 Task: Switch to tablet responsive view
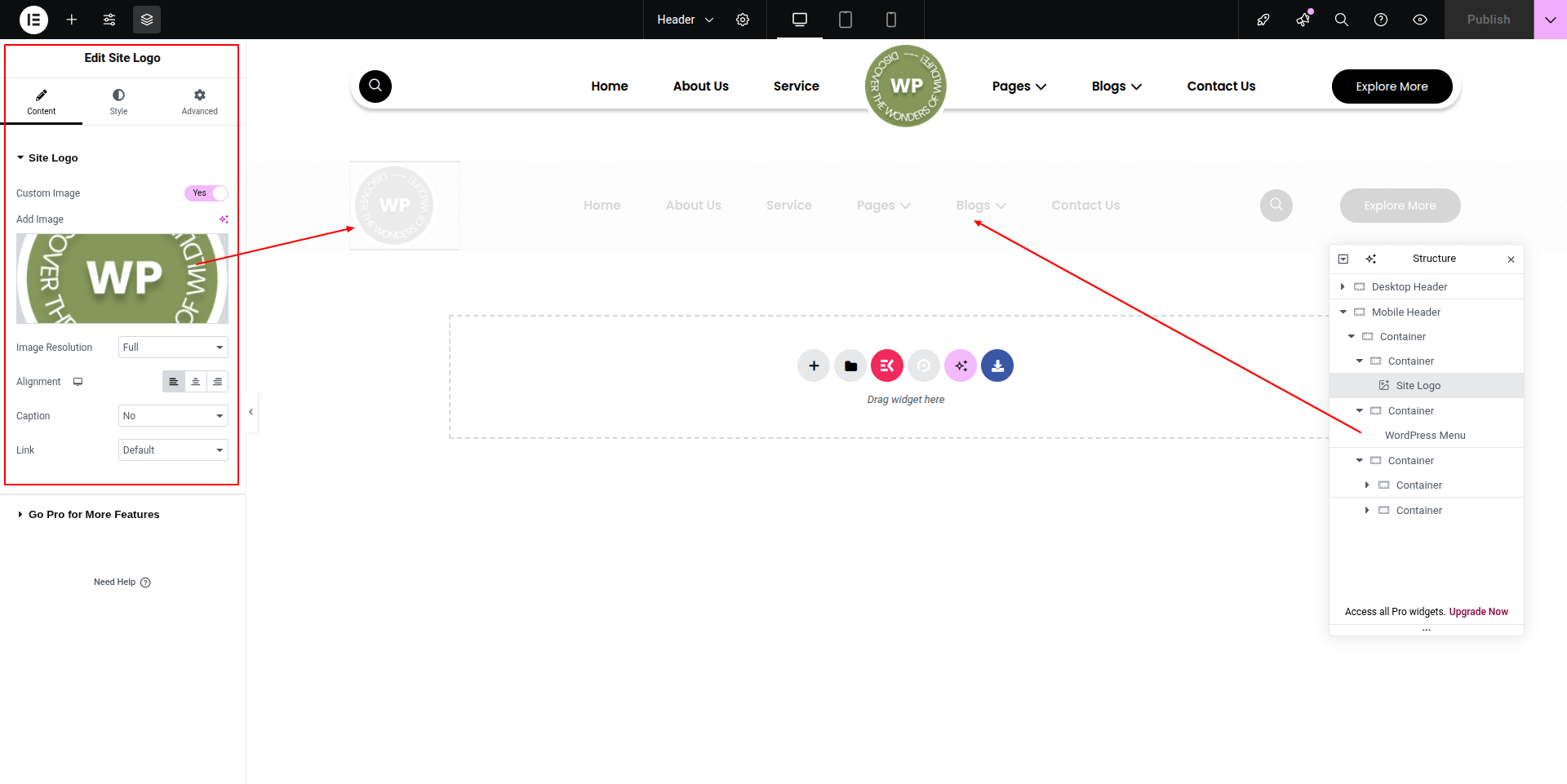pos(846,20)
